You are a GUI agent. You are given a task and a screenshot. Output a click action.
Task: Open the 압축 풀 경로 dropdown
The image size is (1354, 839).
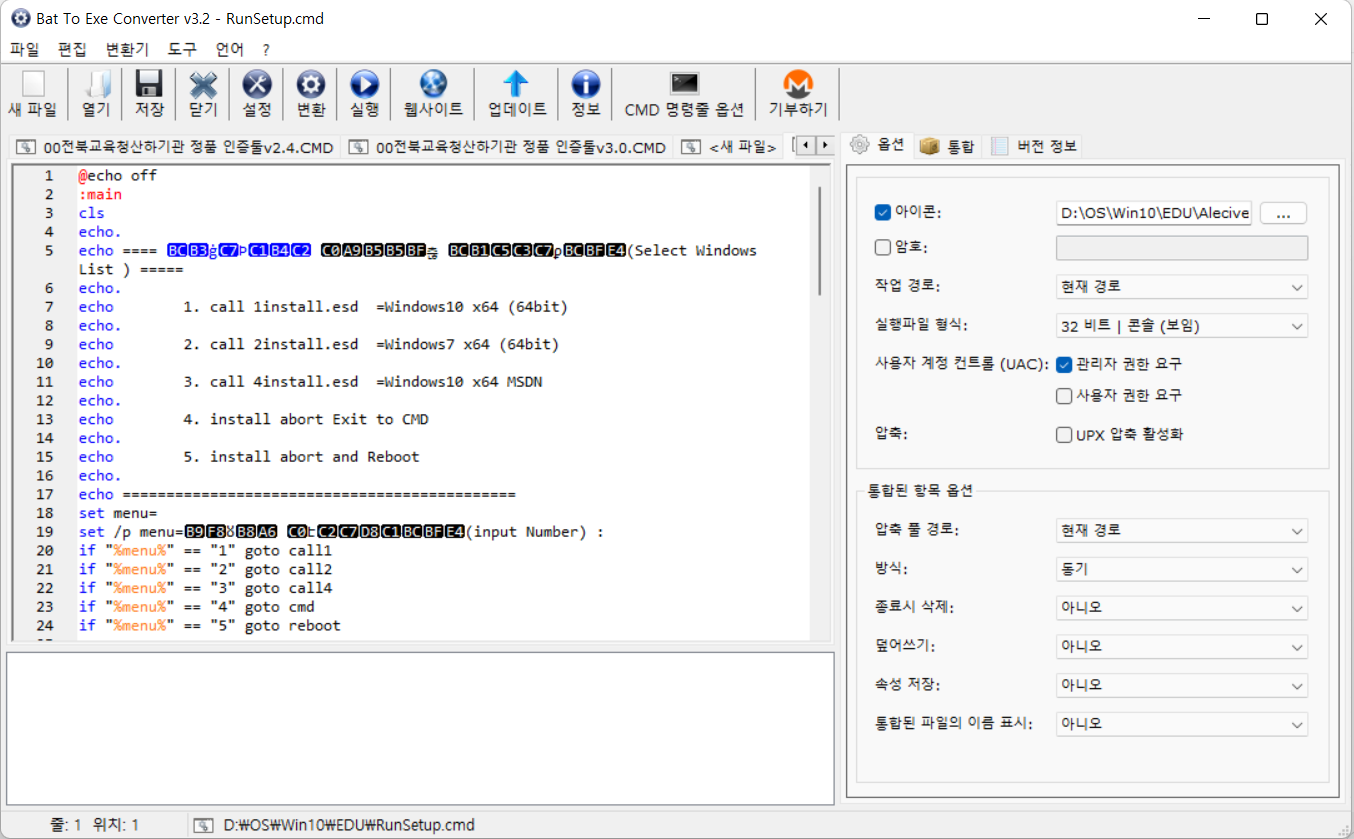tap(1182, 530)
